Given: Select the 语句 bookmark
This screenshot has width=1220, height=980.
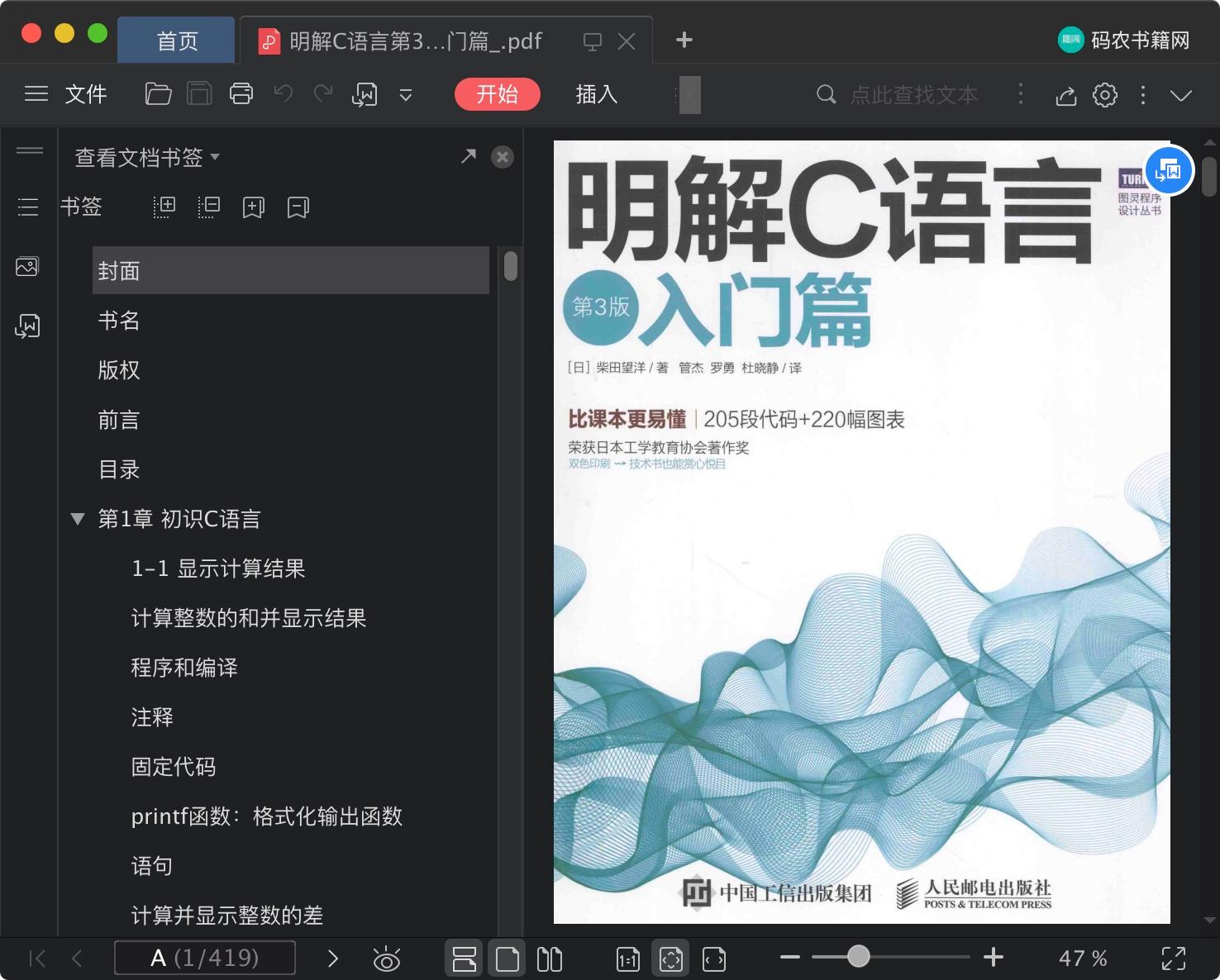Looking at the screenshot, I should (152, 866).
